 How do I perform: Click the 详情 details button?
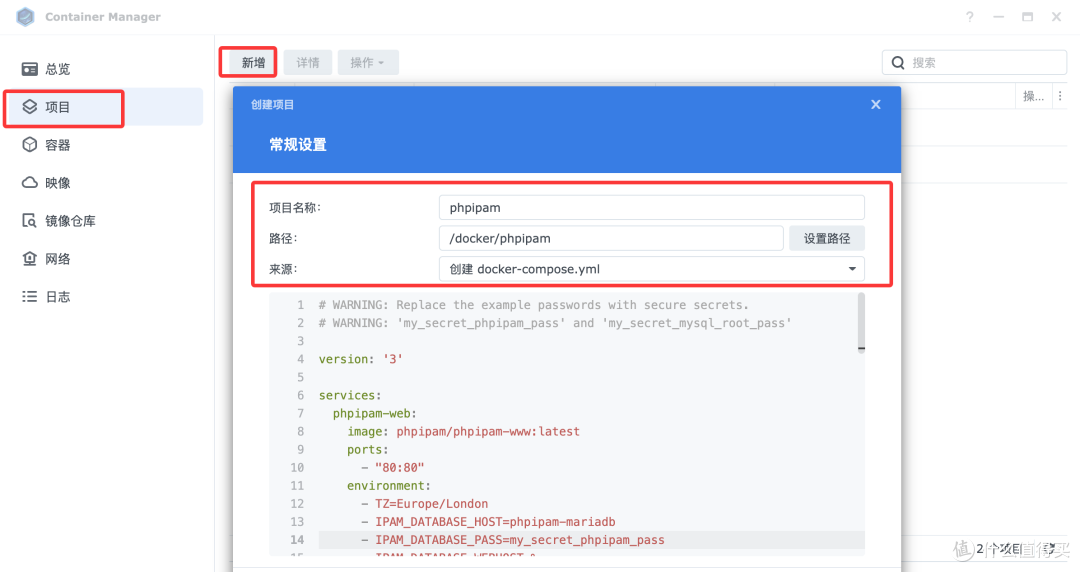pyautogui.click(x=308, y=63)
